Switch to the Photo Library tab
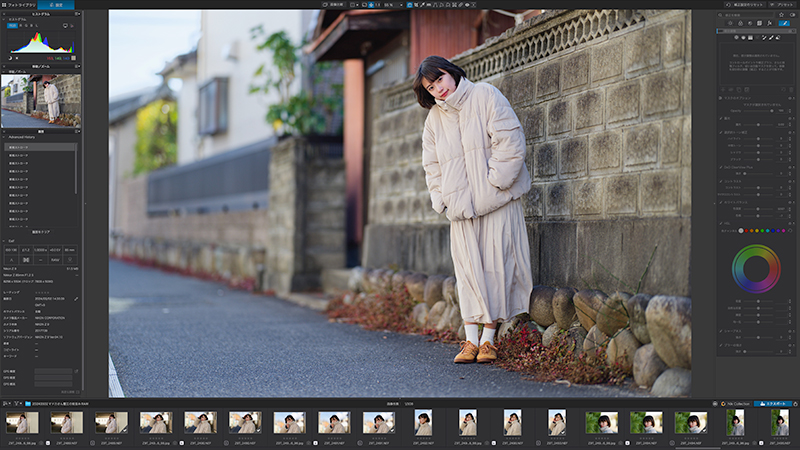This screenshot has height=450, width=800. (18, 5)
